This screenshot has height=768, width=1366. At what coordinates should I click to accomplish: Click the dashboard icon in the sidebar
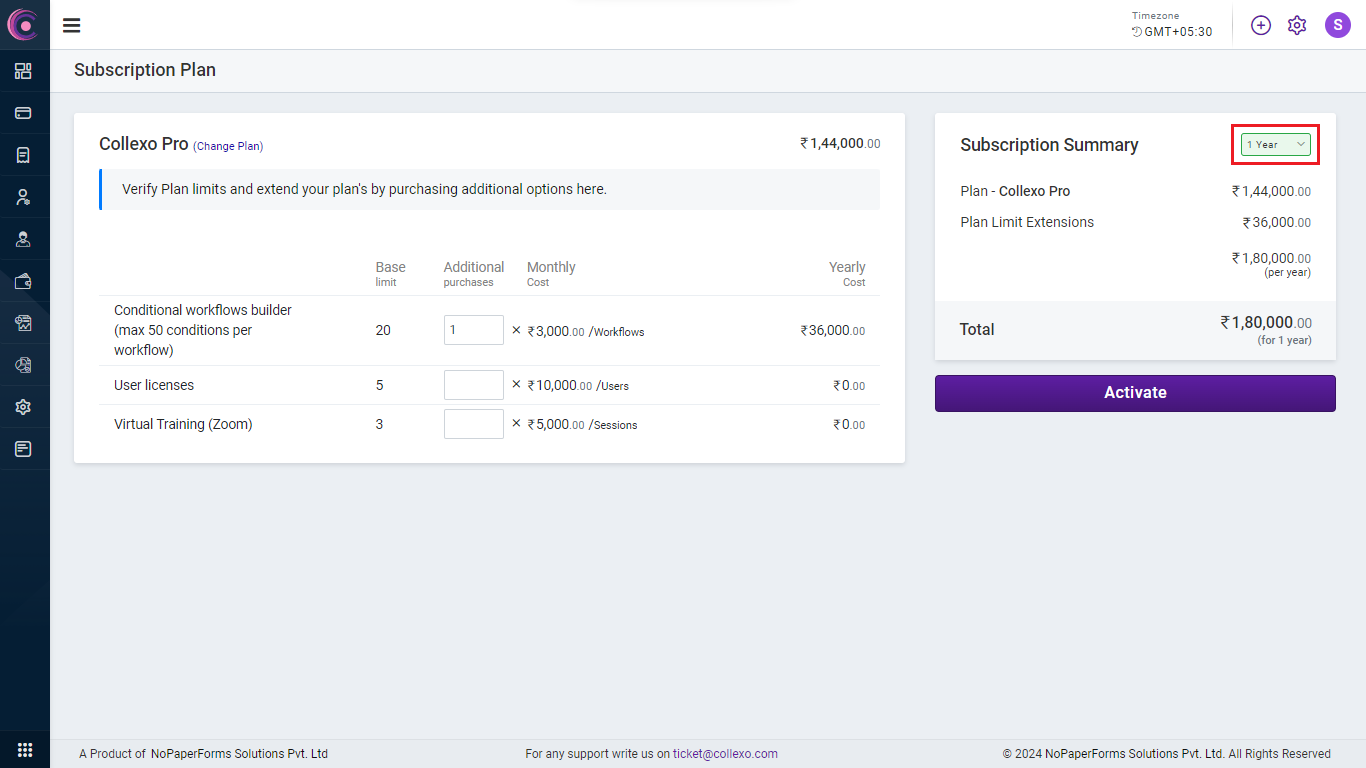[x=23, y=71]
